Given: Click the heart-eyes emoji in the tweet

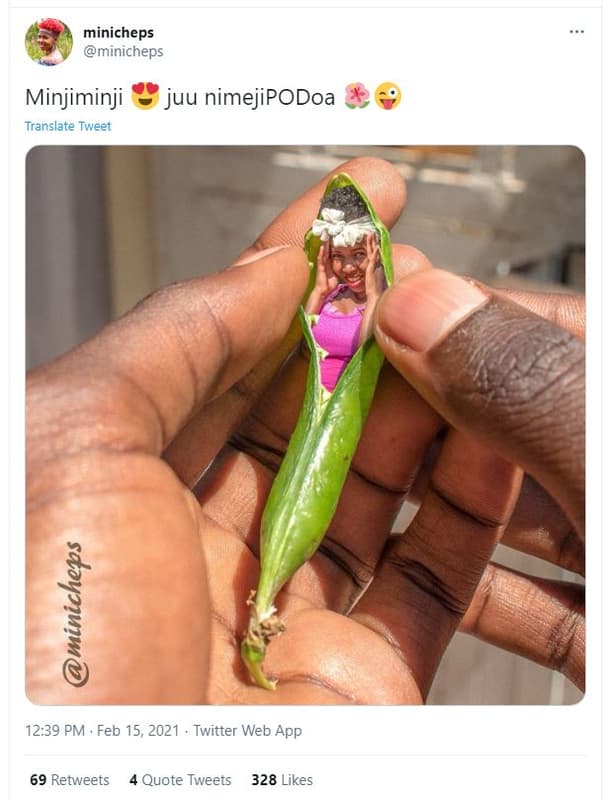Looking at the screenshot, I should click(x=145, y=97).
